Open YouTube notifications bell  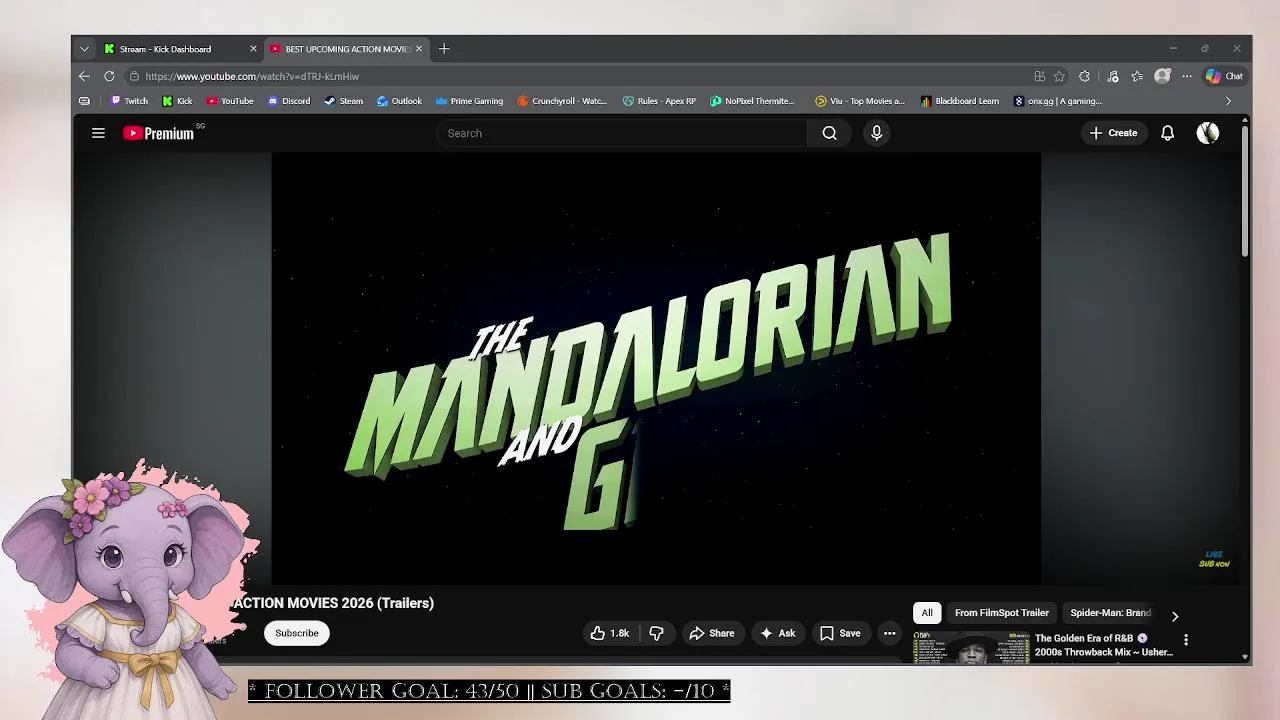click(x=1167, y=133)
